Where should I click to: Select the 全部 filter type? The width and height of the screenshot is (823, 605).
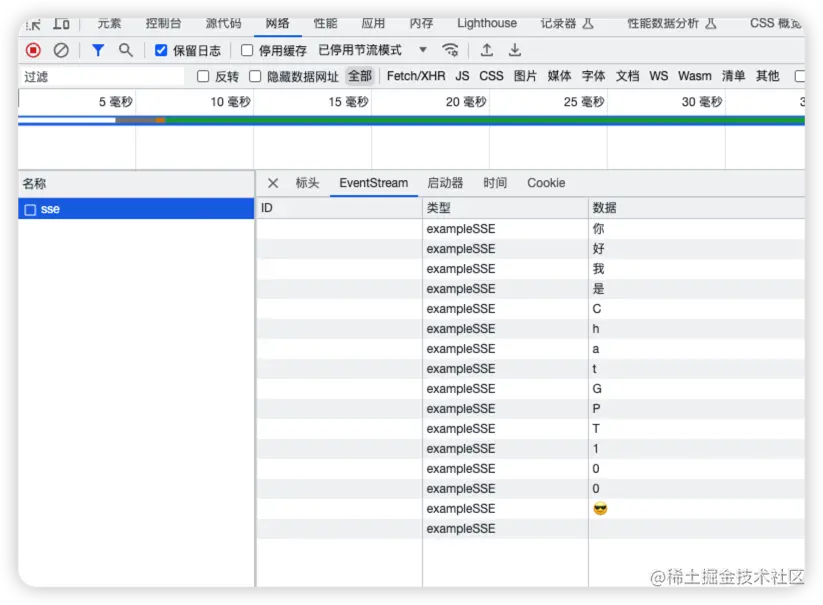click(360, 77)
